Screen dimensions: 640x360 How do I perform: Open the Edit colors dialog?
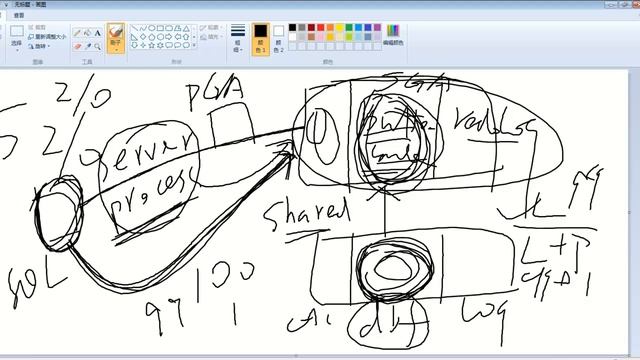click(x=393, y=35)
